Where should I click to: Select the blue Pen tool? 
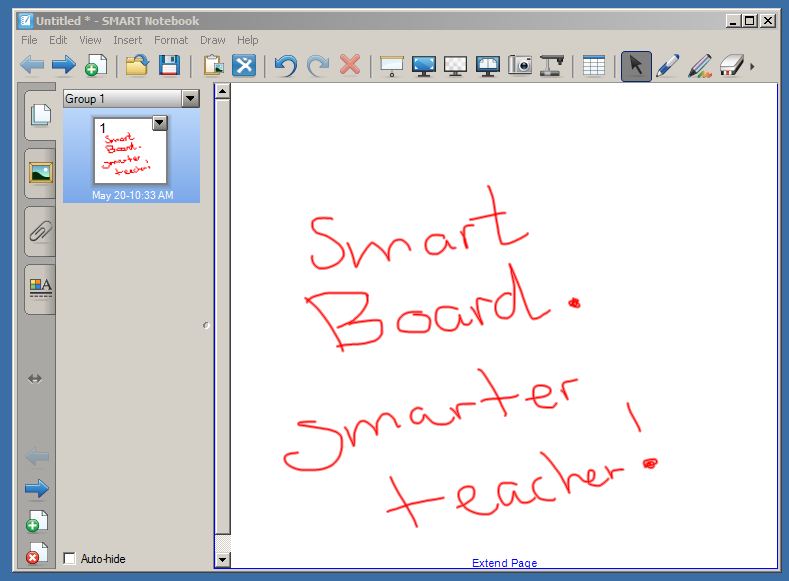[668, 66]
